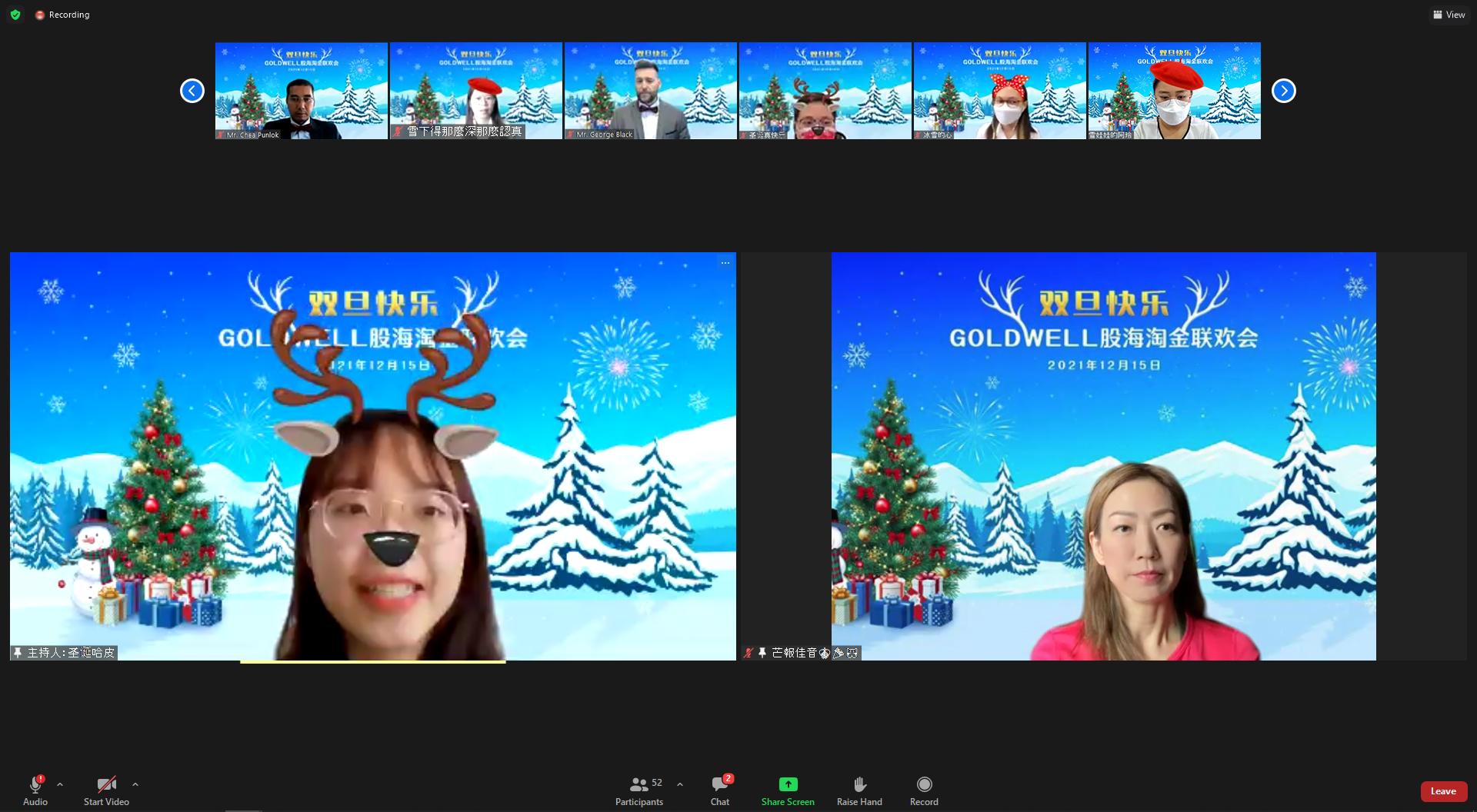This screenshot has height=812, width=1477.
Task: Click the green encryption shield icon
Action: [15, 15]
